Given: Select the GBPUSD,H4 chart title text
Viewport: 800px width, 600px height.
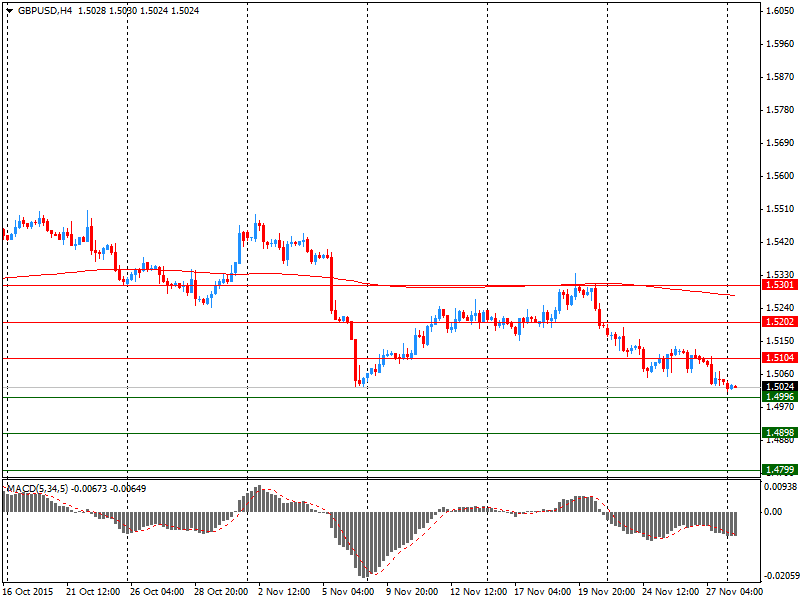Looking at the screenshot, I should [x=45, y=10].
